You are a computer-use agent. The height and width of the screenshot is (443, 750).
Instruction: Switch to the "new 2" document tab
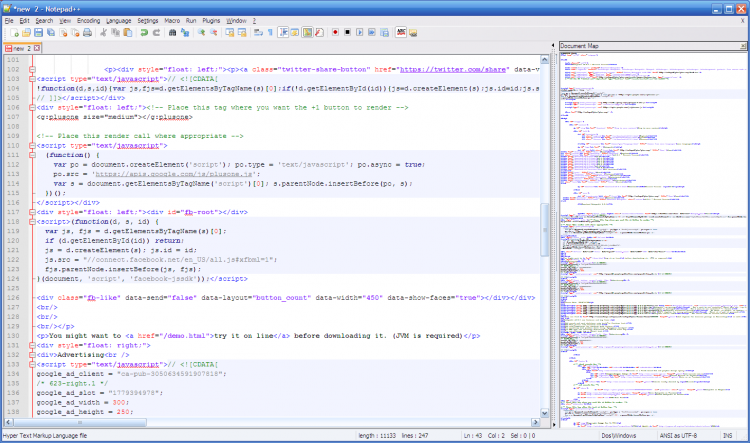(20, 47)
